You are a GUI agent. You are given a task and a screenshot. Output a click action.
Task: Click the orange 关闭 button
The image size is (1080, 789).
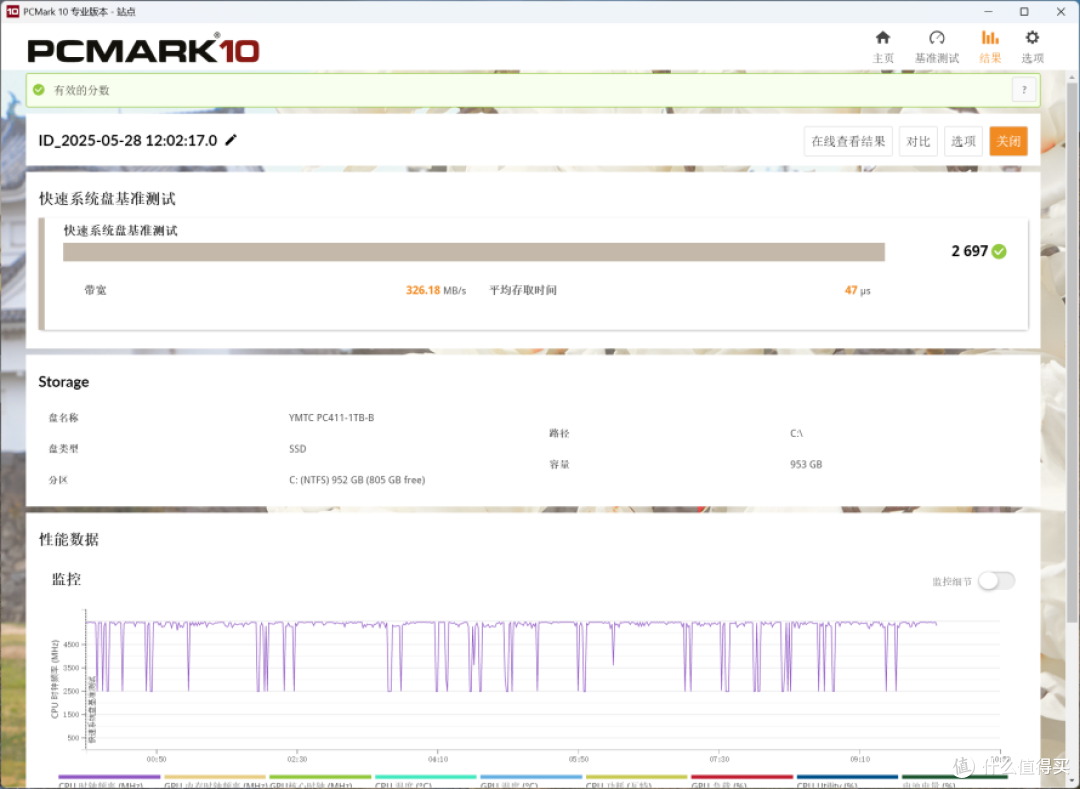tap(1008, 141)
